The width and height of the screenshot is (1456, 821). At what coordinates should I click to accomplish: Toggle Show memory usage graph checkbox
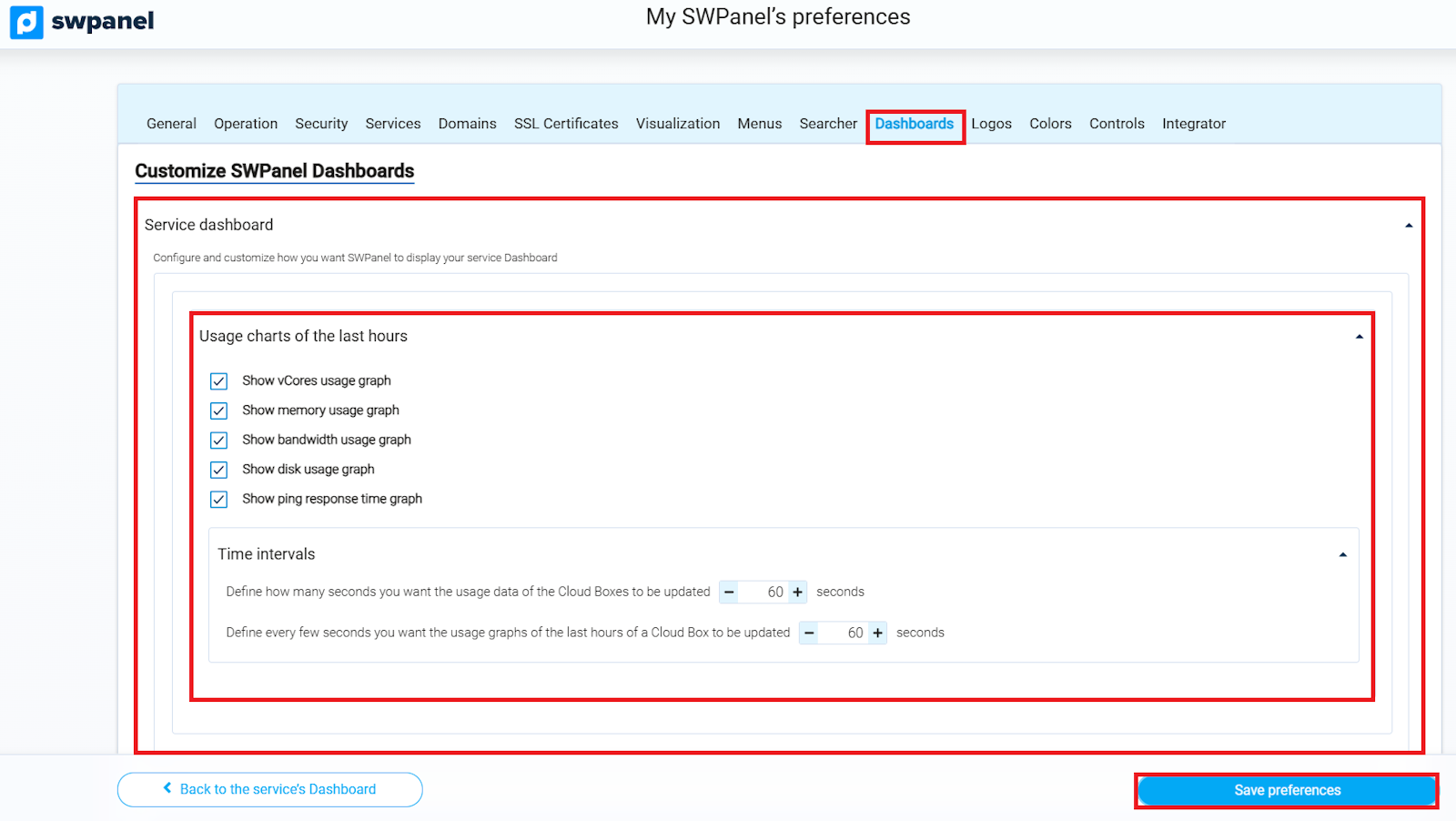click(219, 410)
